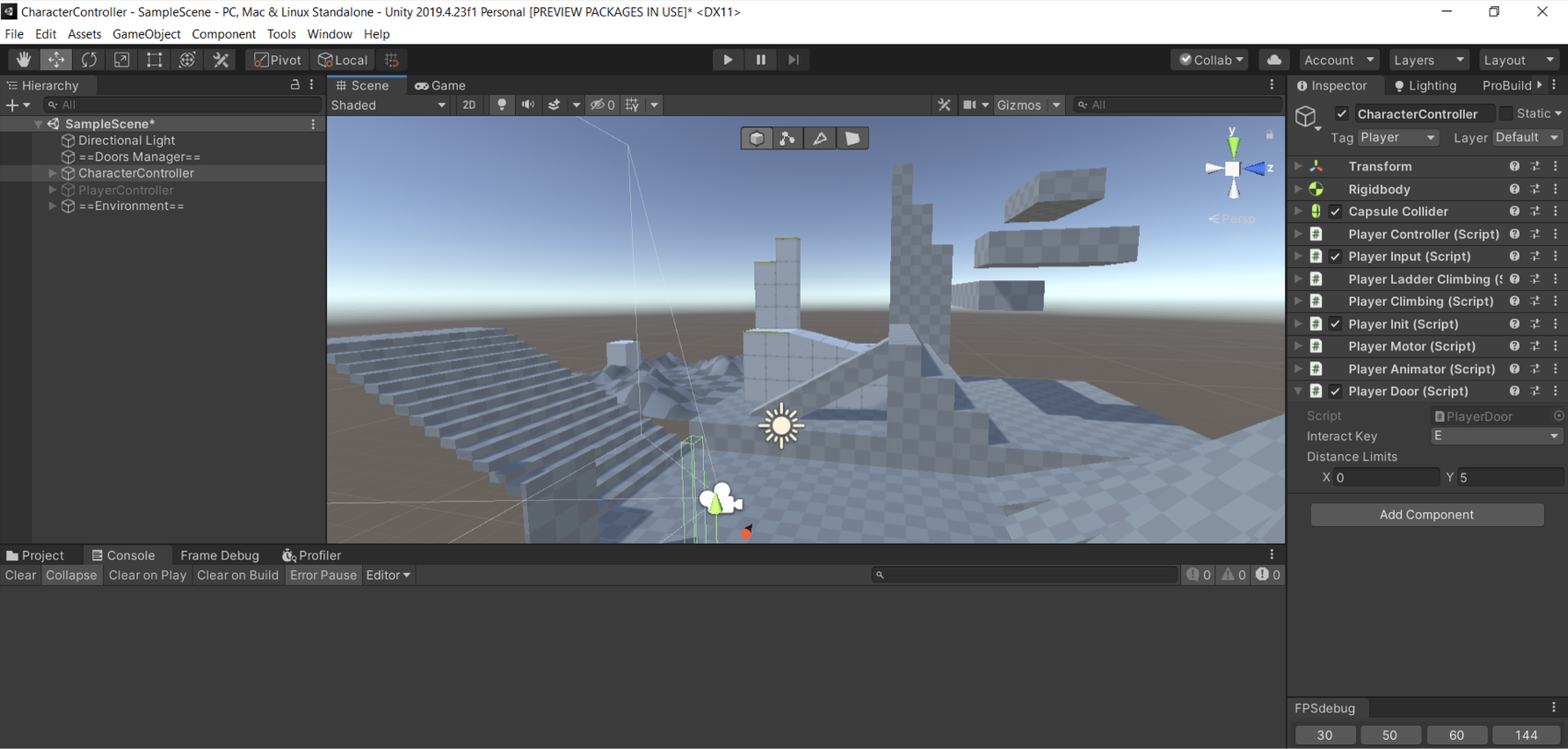Image resolution: width=1568 pixels, height=749 pixels.
Task: Open Account dropdown
Action: click(x=1338, y=60)
